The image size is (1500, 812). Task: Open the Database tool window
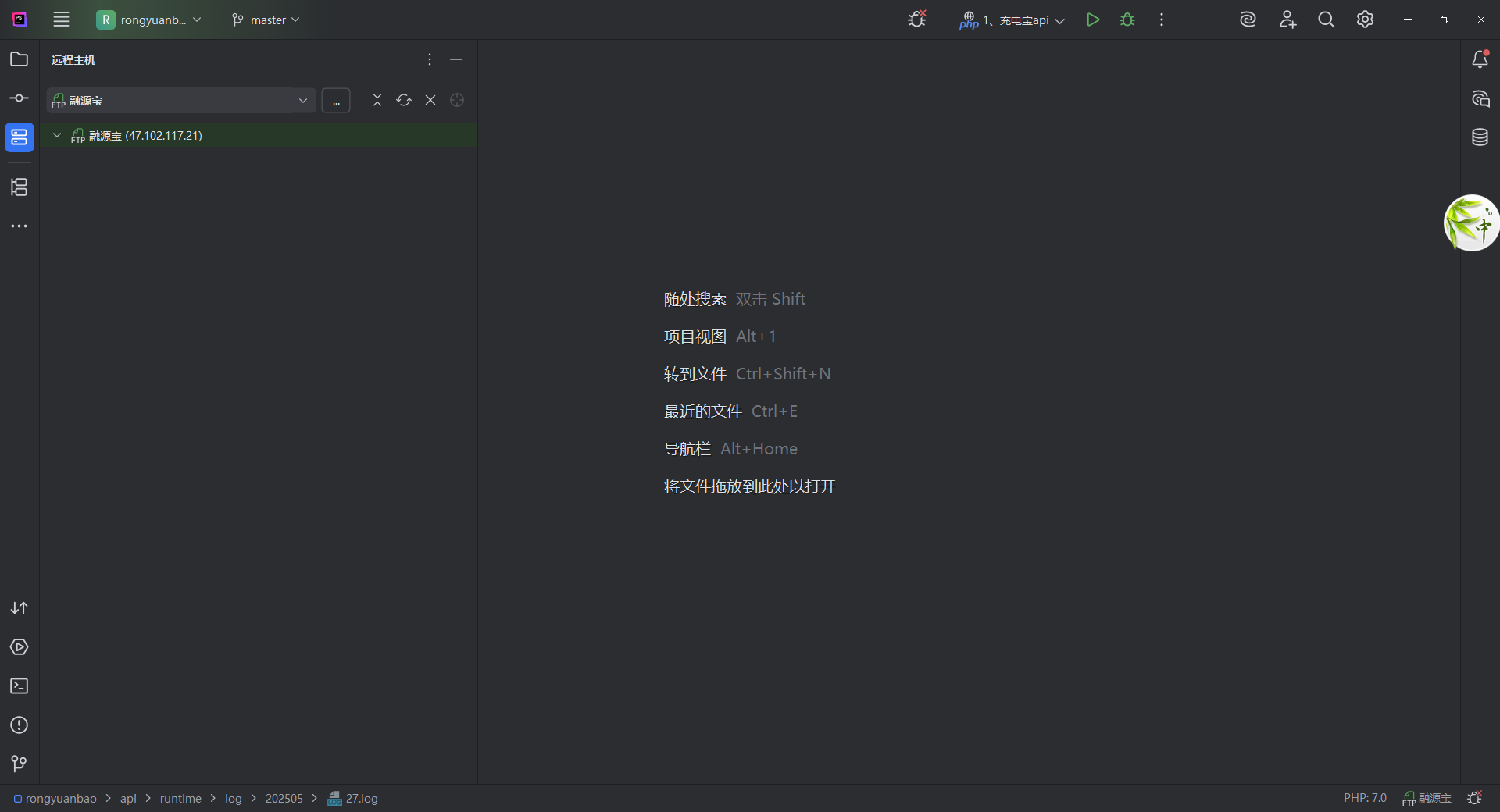pyautogui.click(x=1480, y=137)
